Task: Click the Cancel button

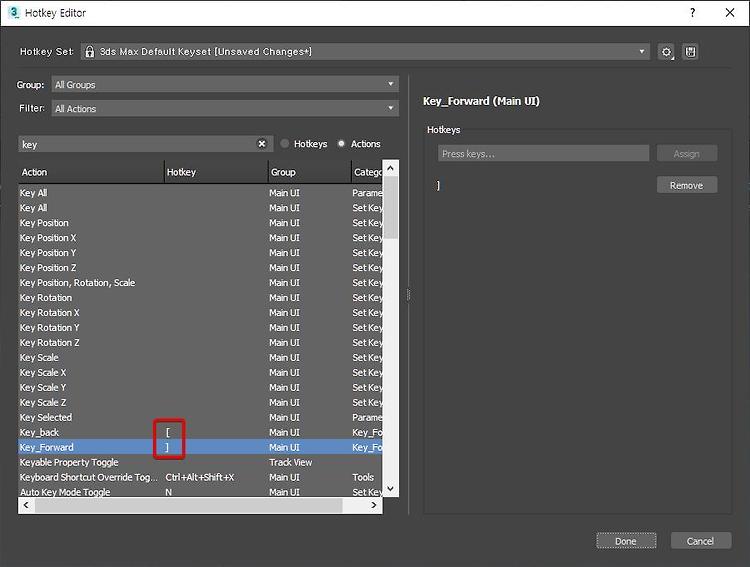Action: point(701,541)
